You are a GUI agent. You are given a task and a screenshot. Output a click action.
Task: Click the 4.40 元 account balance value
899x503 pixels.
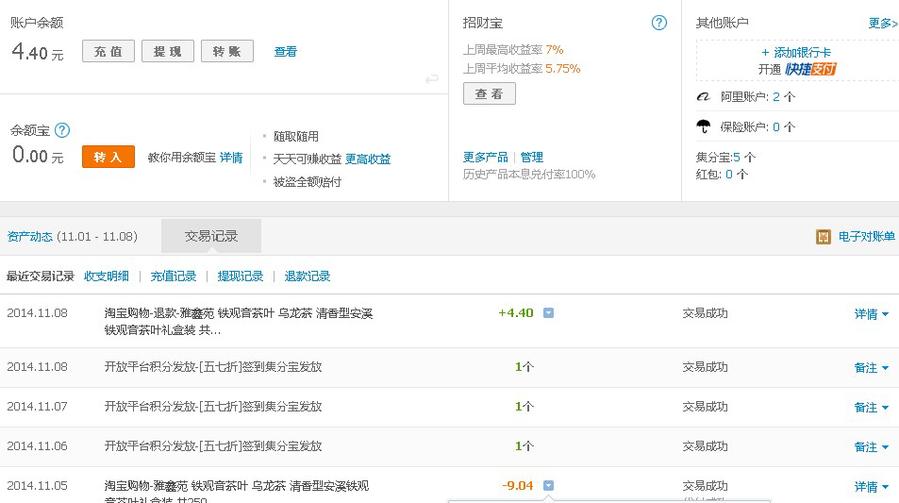tap(38, 52)
